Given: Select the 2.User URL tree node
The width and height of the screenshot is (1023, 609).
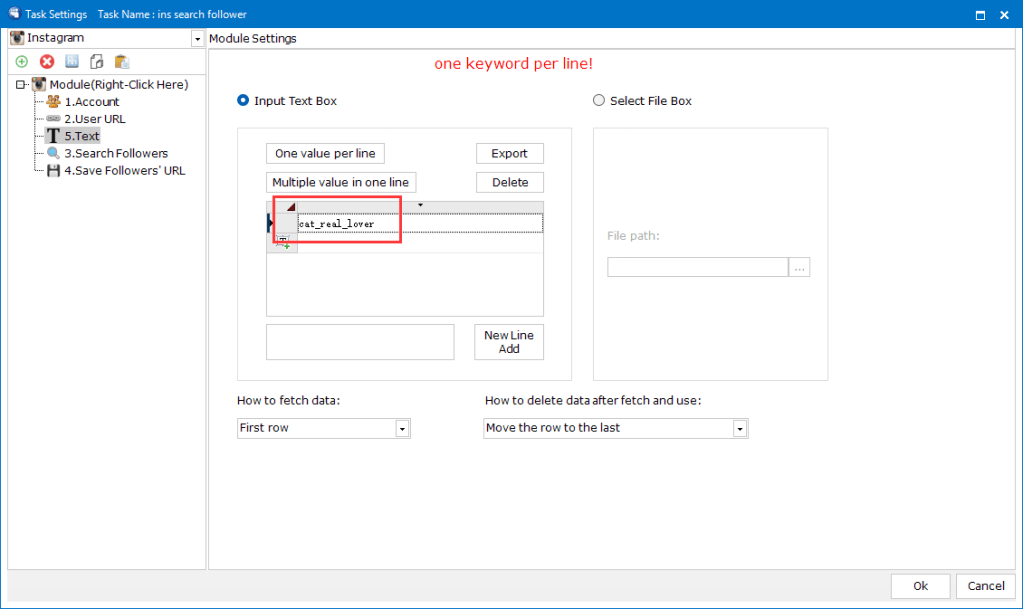Looking at the screenshot, I should click(x=94, y=119).
